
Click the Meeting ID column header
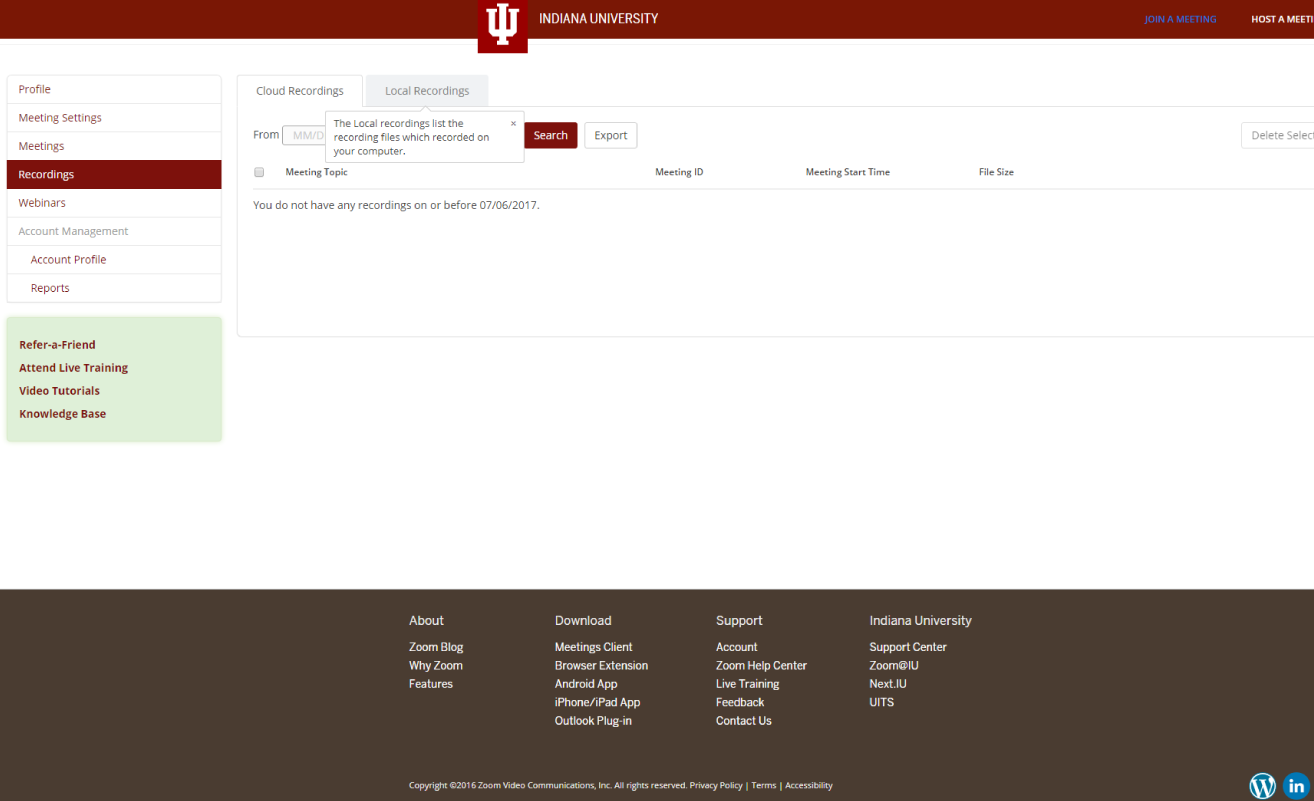(x=679, y=172)
